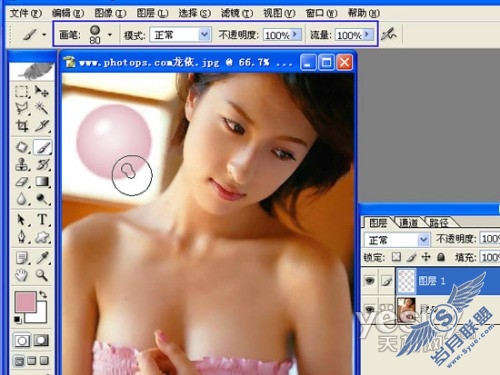This screenshot has height=375, width=500.
Task: Select the Pen tool
Action: 22,237
